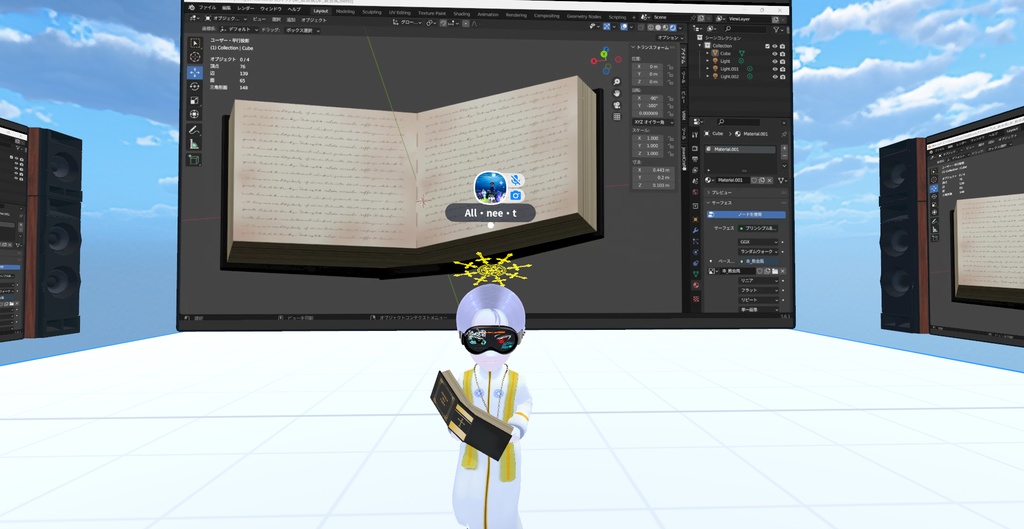Toggle lock for scale Z field

tap(671, 153)
